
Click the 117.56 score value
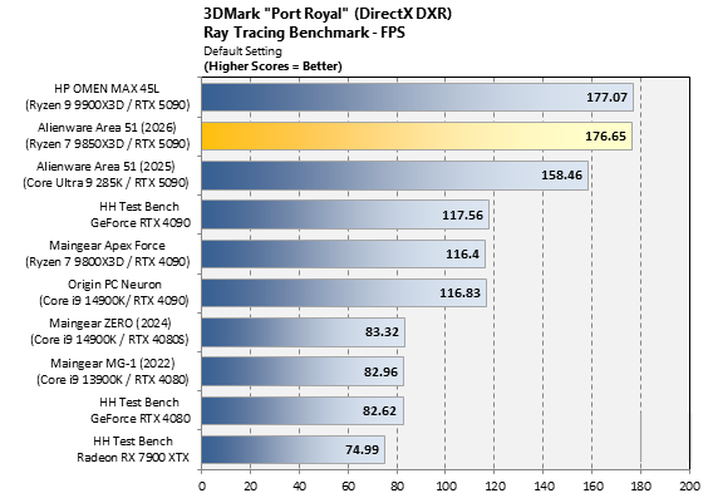[463, 215]
